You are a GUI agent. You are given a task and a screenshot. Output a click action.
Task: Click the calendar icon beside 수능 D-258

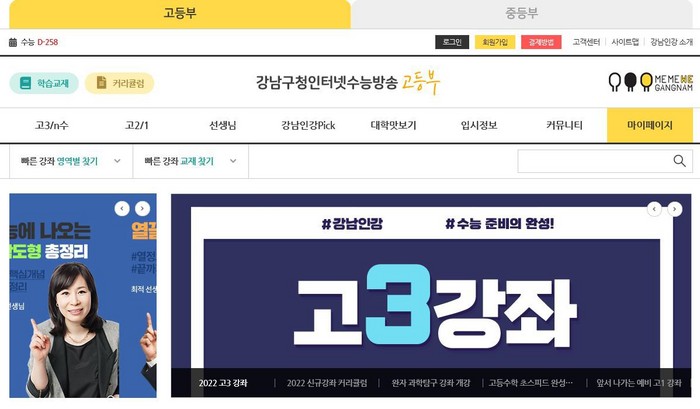[13, 42]
